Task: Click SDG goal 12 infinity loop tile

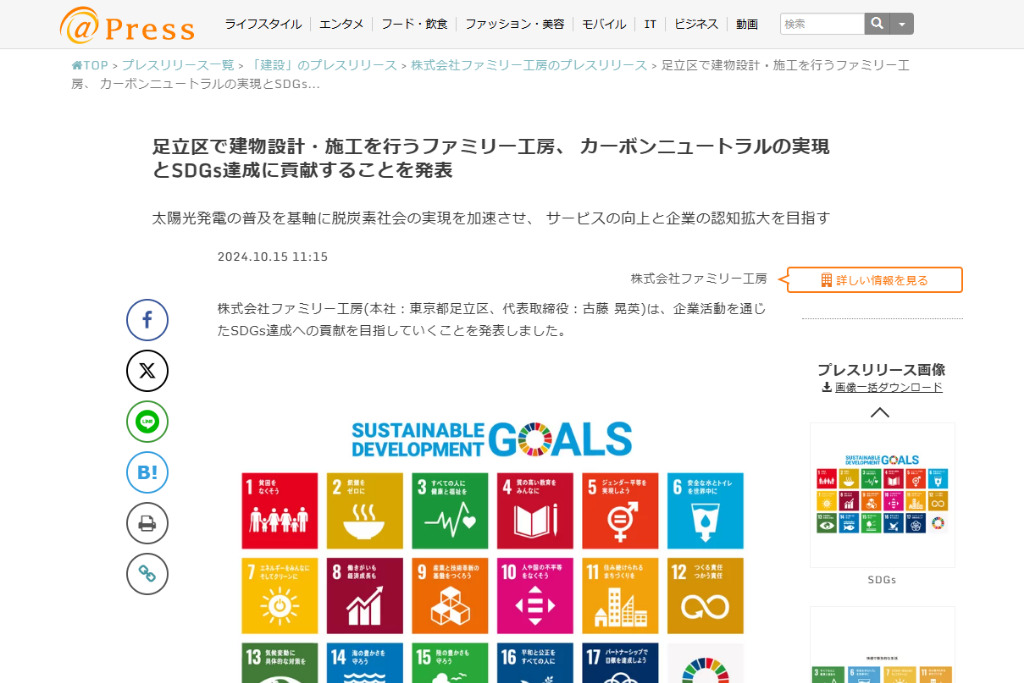Action: (705, 596)
